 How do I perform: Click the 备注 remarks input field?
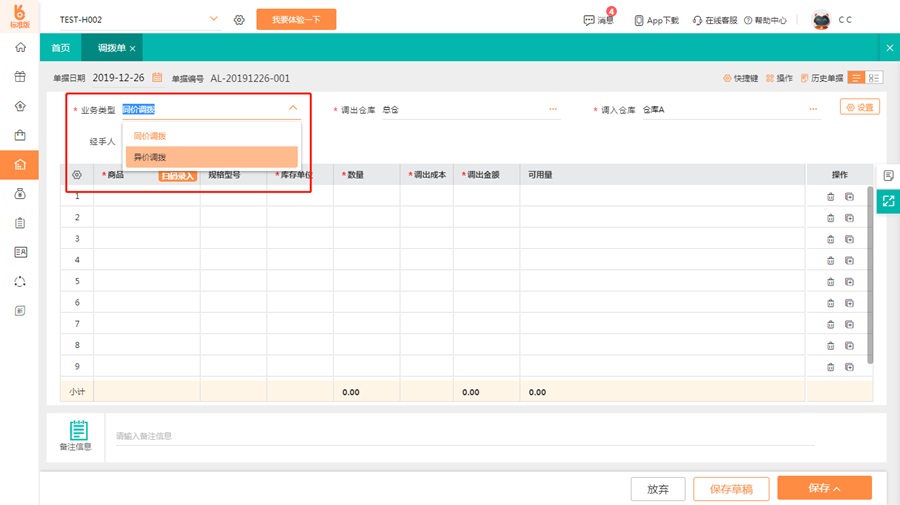[465, 436]
